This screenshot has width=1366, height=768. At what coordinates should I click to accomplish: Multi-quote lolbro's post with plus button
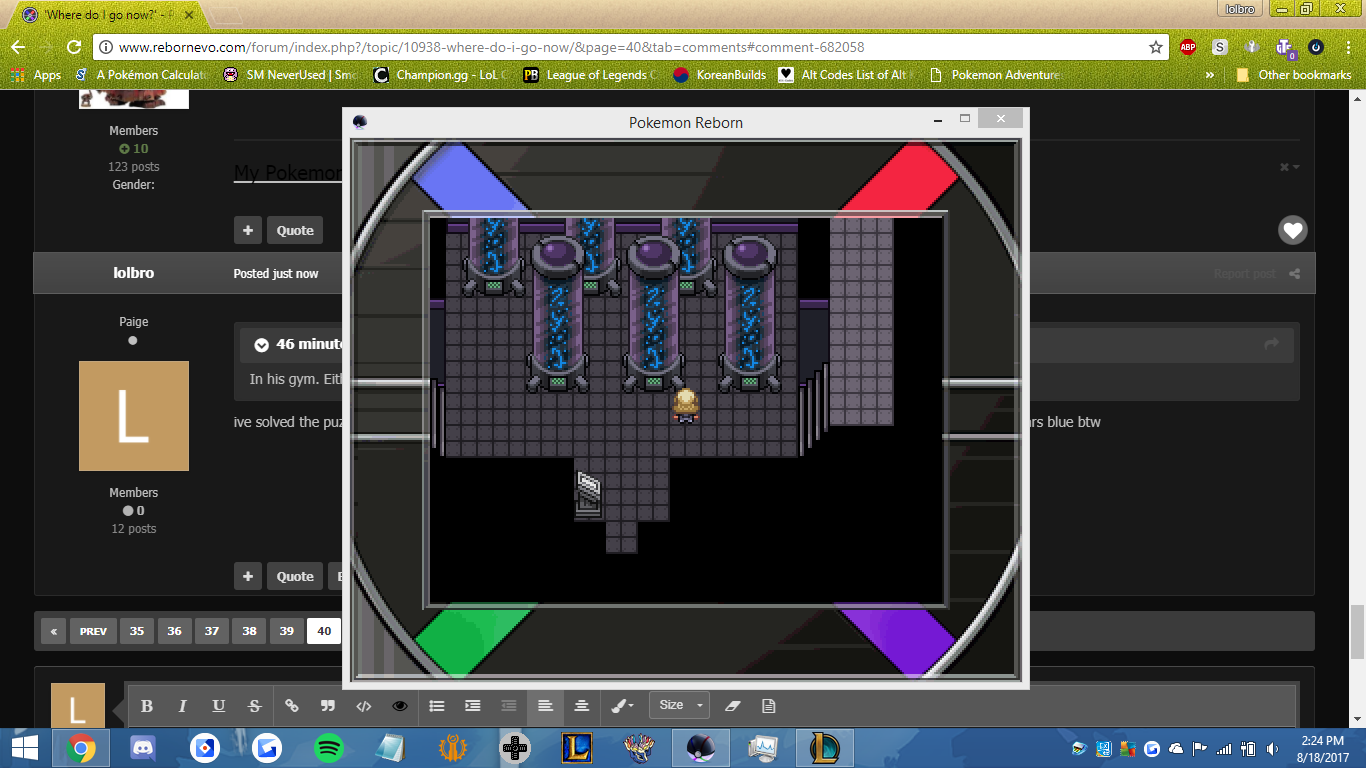click(x=248, y=576)
